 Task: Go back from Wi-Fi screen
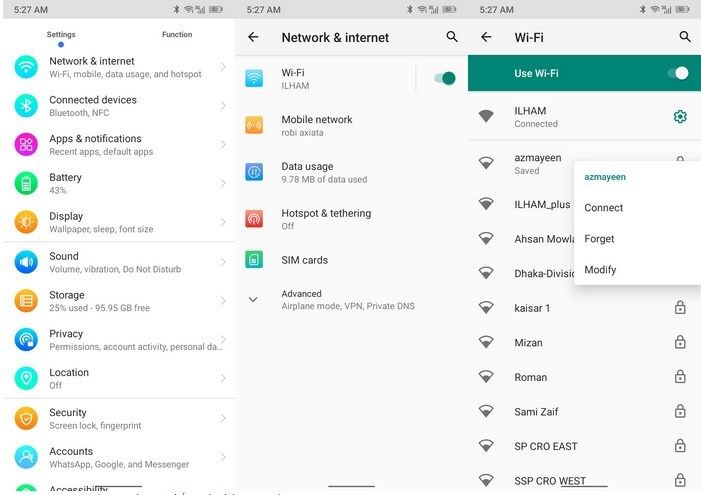click(486, 37)
